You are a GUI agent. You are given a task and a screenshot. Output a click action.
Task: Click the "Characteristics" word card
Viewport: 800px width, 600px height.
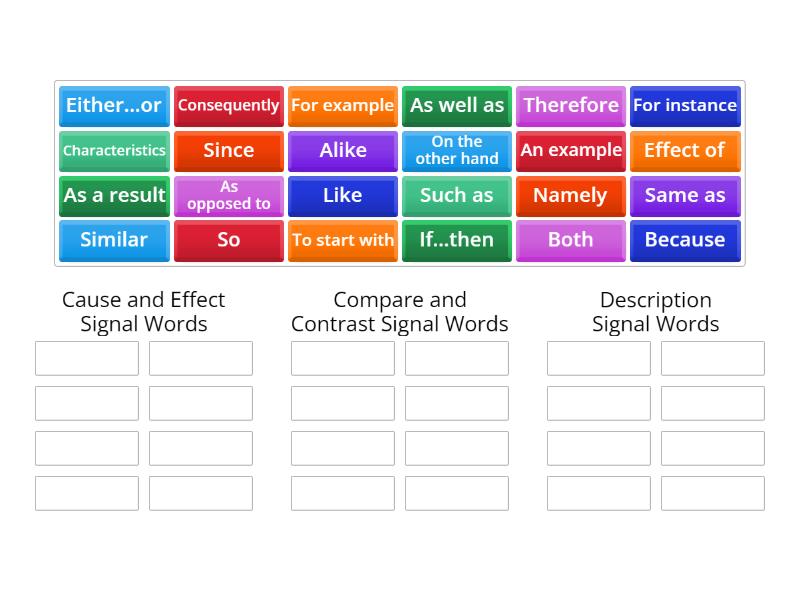click(113, 151)
